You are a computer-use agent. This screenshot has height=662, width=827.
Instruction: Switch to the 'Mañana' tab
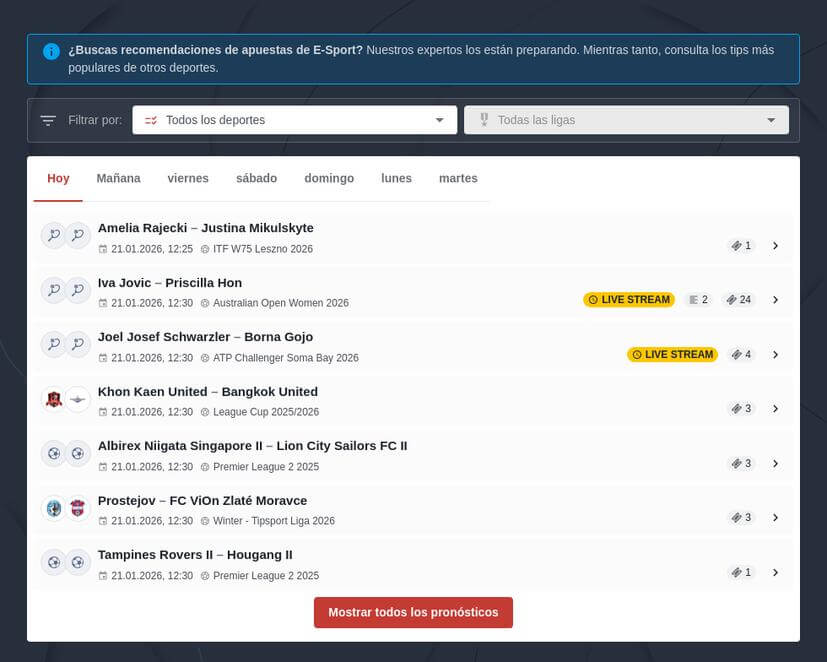pos(117,178)
